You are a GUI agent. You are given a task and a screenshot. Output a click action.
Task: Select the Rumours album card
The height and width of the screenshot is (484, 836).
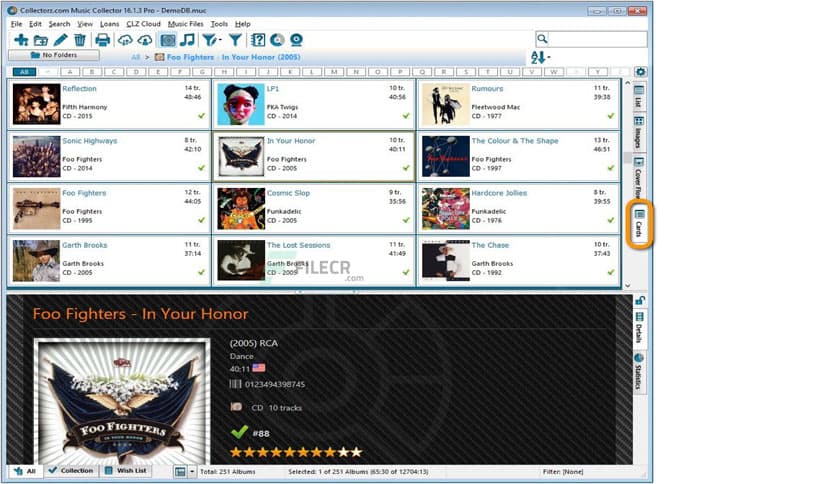pos(518,104)
